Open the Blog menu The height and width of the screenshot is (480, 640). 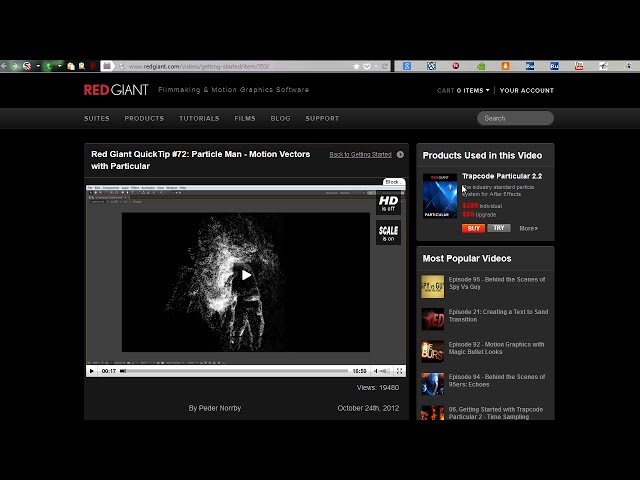[280, 118]
